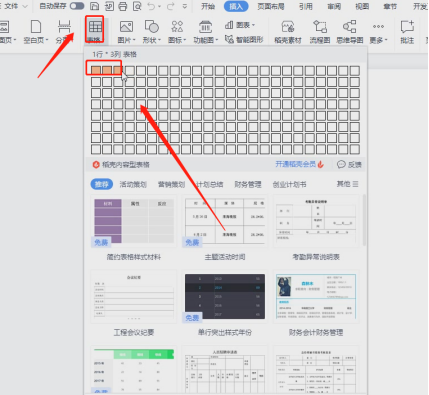Expand the 其他 category list
The width and height of the screenshot is (429, 395).
pyautogui.click(x=348, y=184)
